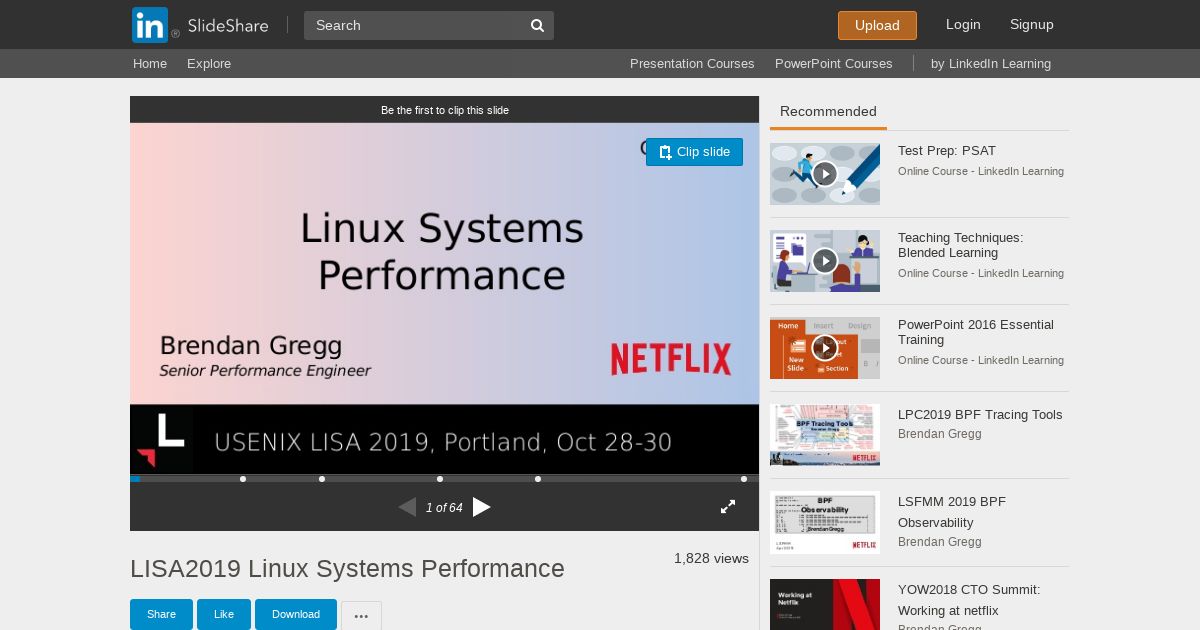Open the LSFMM 2019 BPF Observability thumbnail

pos(825,522)
